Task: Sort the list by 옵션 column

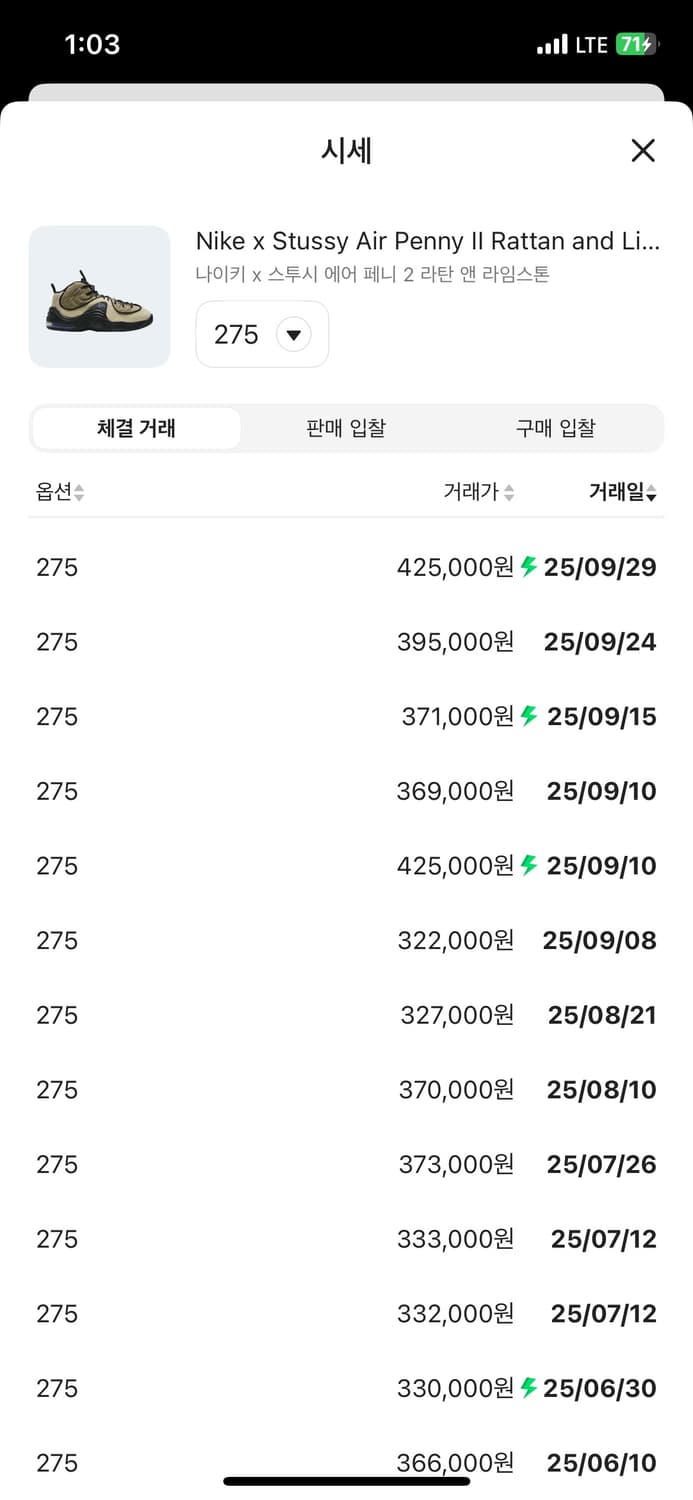Action: [60, 492]
